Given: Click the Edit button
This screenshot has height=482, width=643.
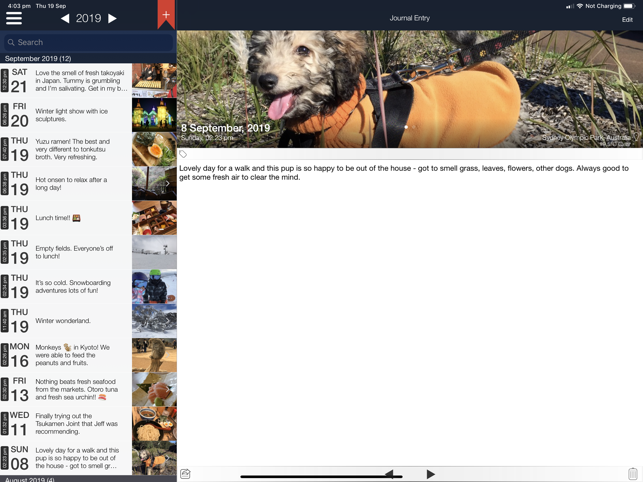Looking at the screenshot, I should pos(627,20).
